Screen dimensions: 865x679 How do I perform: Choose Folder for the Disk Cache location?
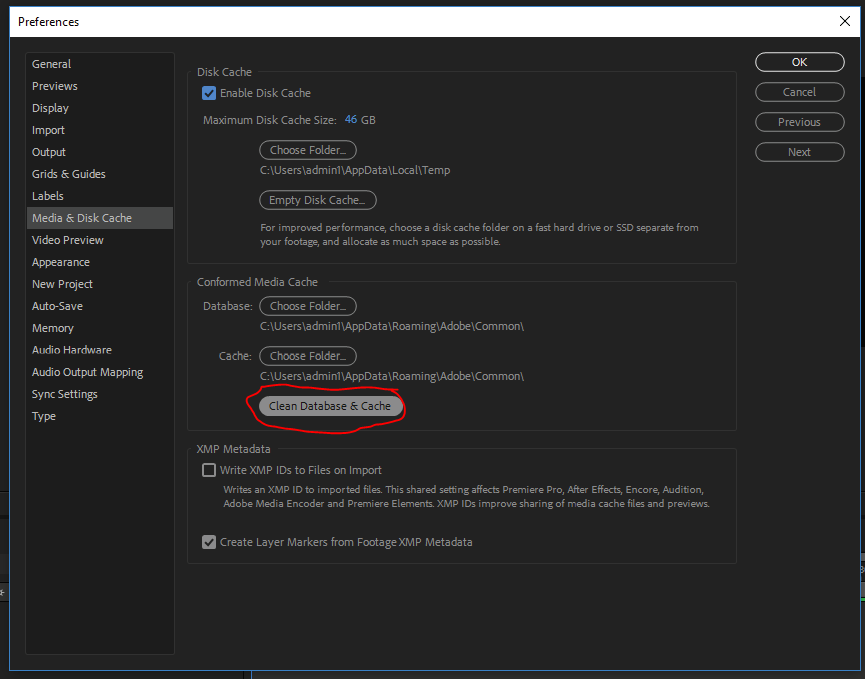pos(307,150)
